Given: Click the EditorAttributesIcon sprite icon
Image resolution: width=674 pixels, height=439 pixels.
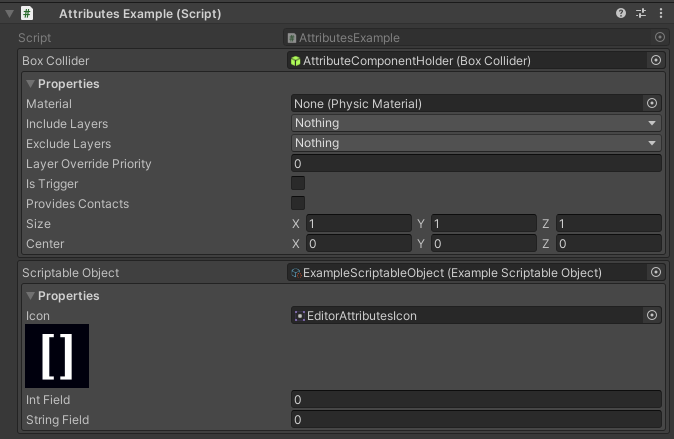Looking at the screenshot, I should [x=300, y=316].
